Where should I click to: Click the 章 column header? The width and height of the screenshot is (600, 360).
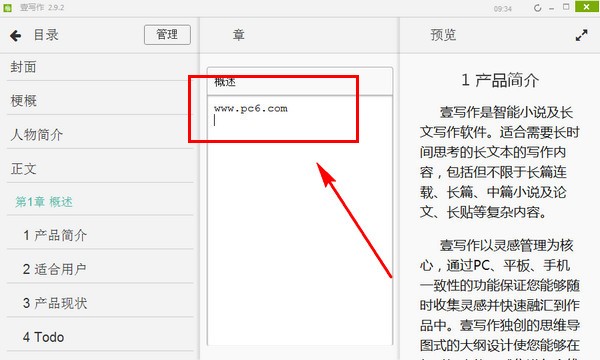239,35
